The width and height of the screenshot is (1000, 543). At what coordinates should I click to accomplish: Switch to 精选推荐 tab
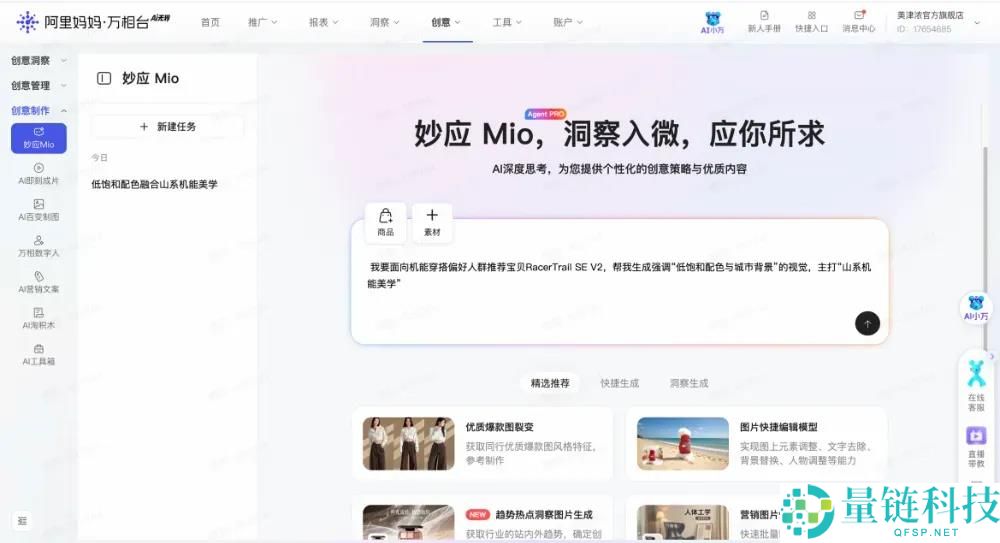point(550,383)
